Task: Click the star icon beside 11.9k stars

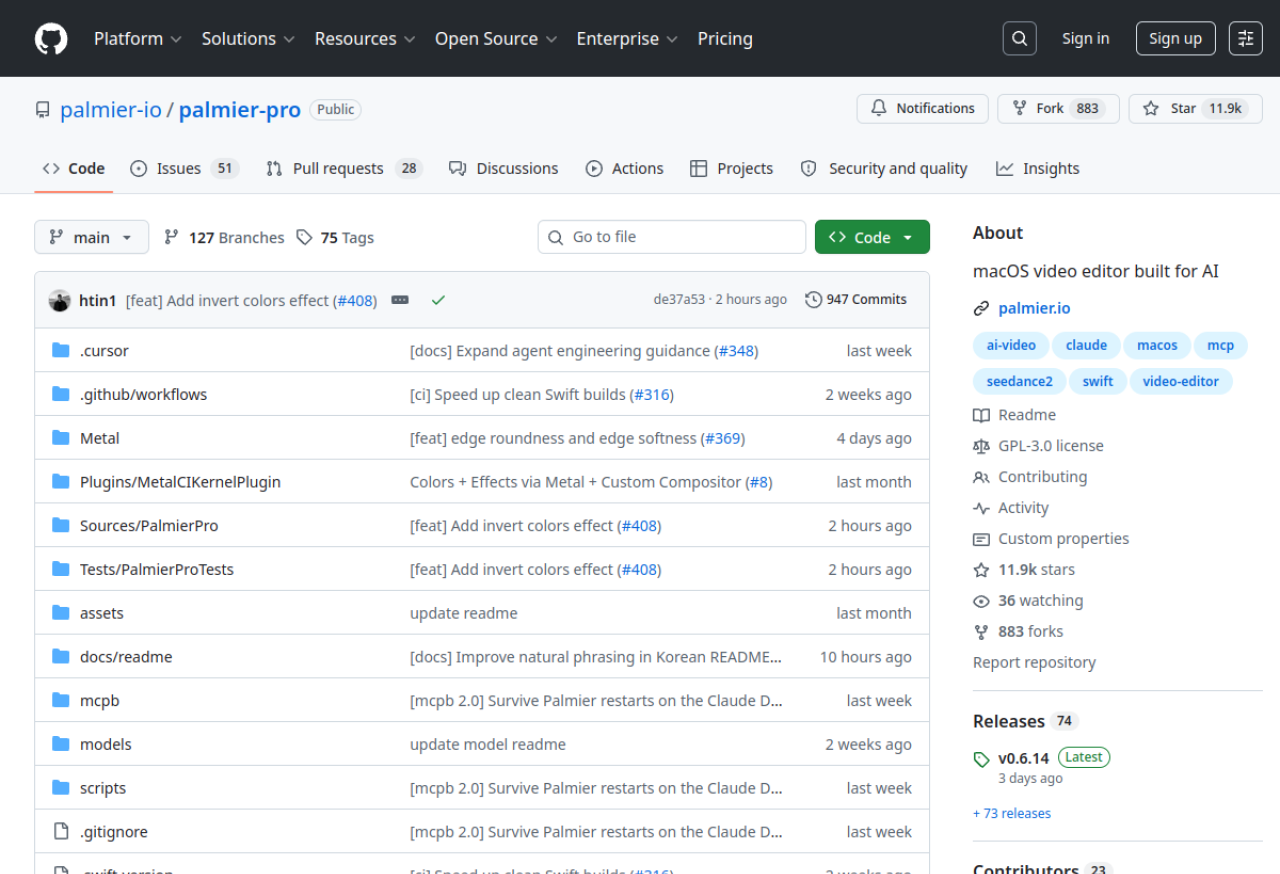Action: click(x=981, y=570)
